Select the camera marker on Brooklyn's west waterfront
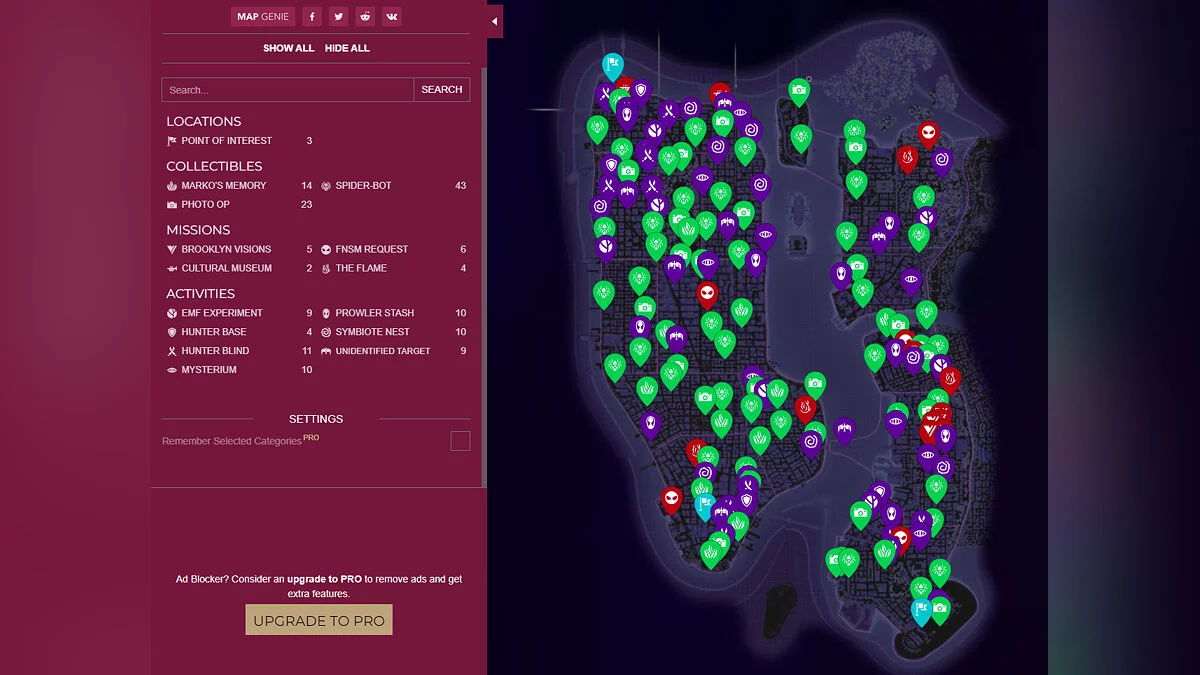This screenshot has width=1200, height=675. click(860, 516)
